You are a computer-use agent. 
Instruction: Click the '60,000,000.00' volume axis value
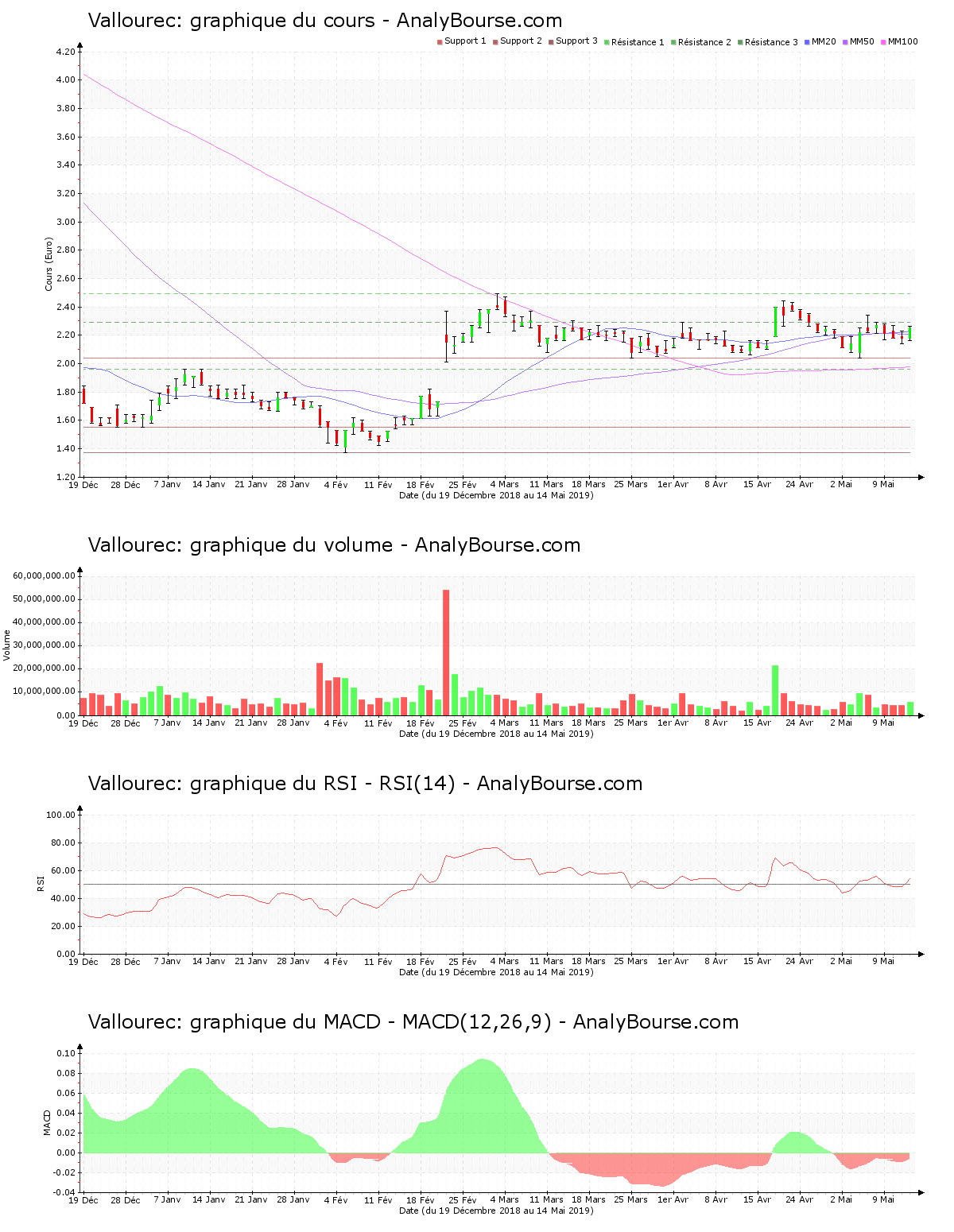(45, 575)
